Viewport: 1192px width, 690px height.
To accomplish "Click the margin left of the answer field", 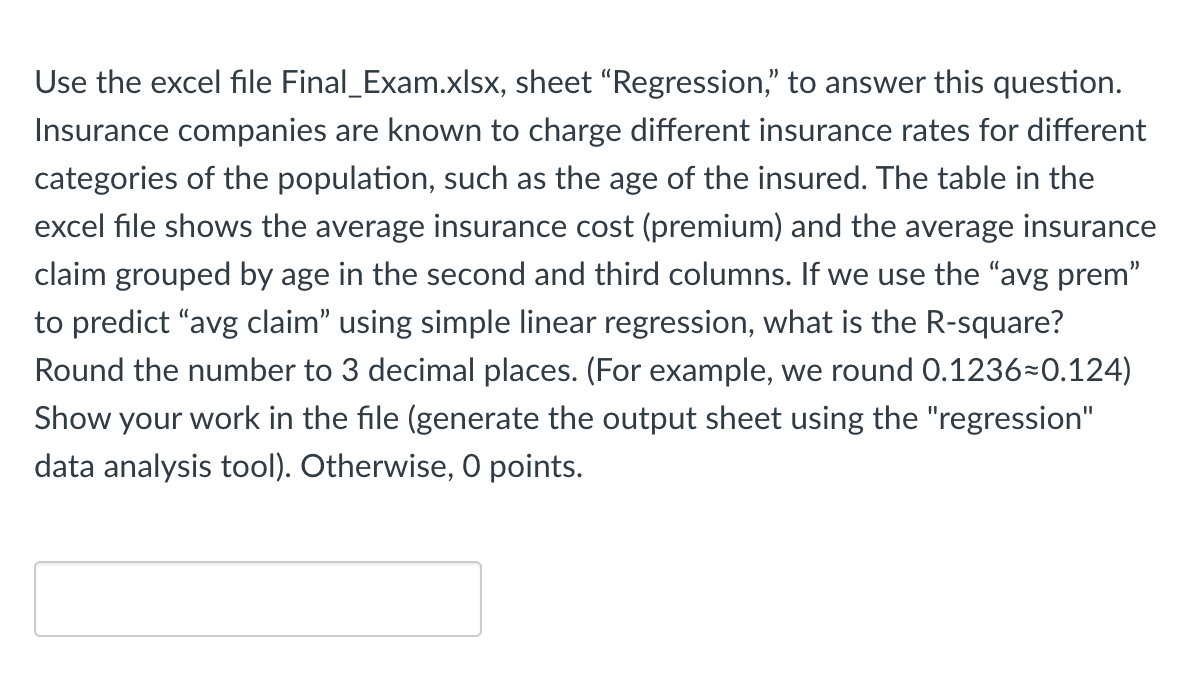I will (15, 598).
